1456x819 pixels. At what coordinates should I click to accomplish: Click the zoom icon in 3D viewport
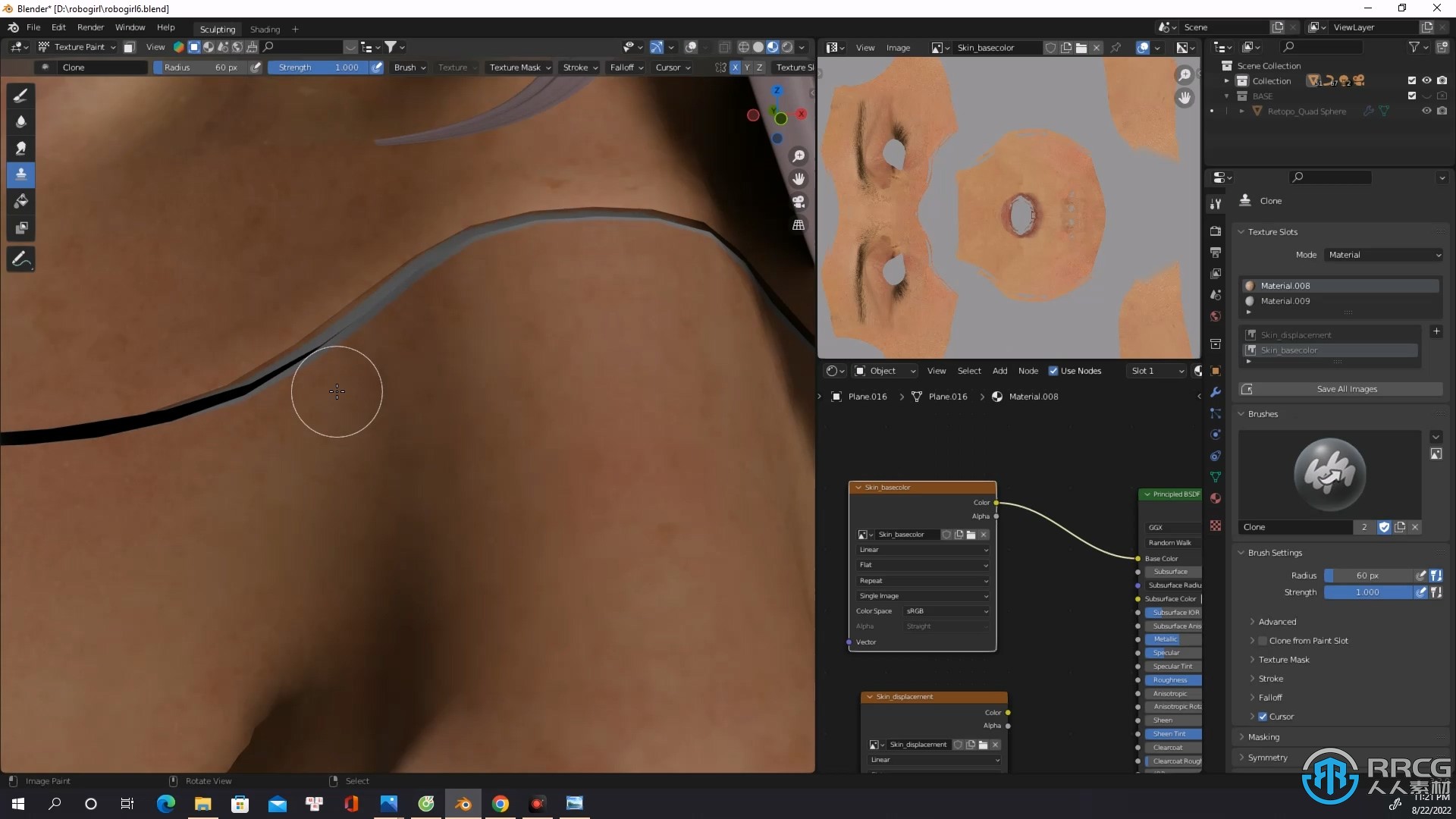coord(799,156)
